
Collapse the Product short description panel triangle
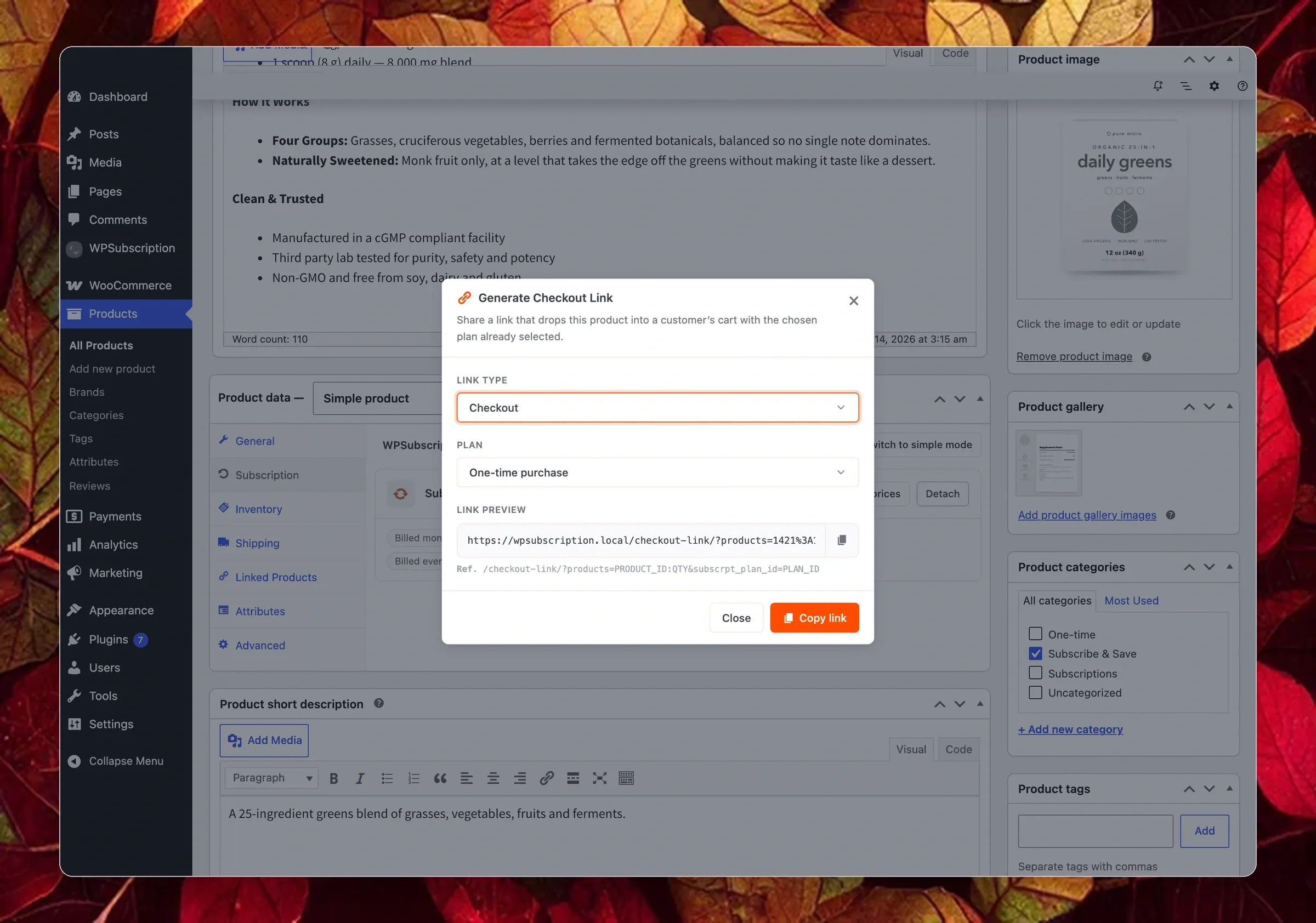[980, 704]
